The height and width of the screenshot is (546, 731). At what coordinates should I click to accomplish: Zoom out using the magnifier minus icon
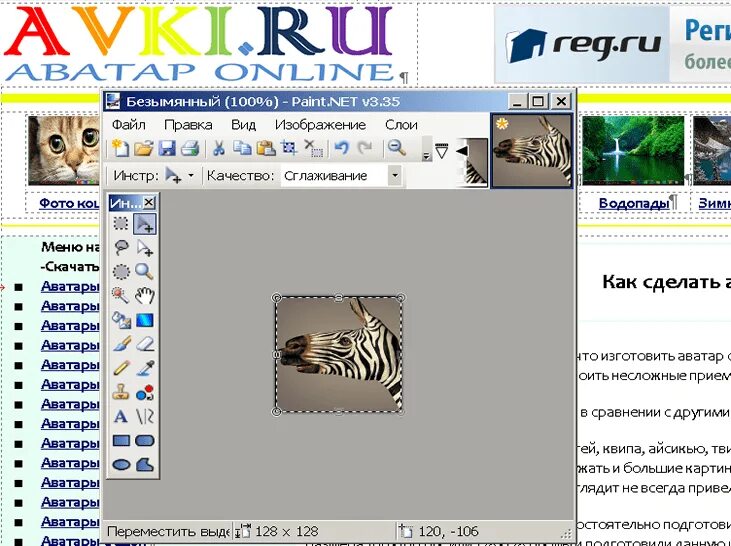[396, 149]
